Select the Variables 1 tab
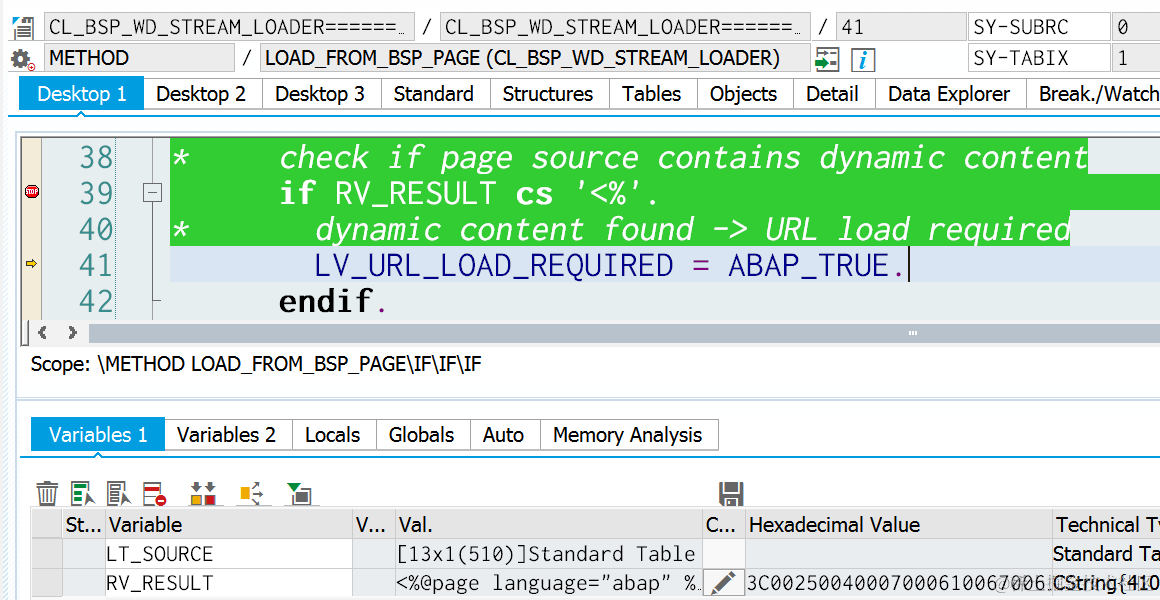Screen dimensions: 1160x600 [x=98, y=434]
